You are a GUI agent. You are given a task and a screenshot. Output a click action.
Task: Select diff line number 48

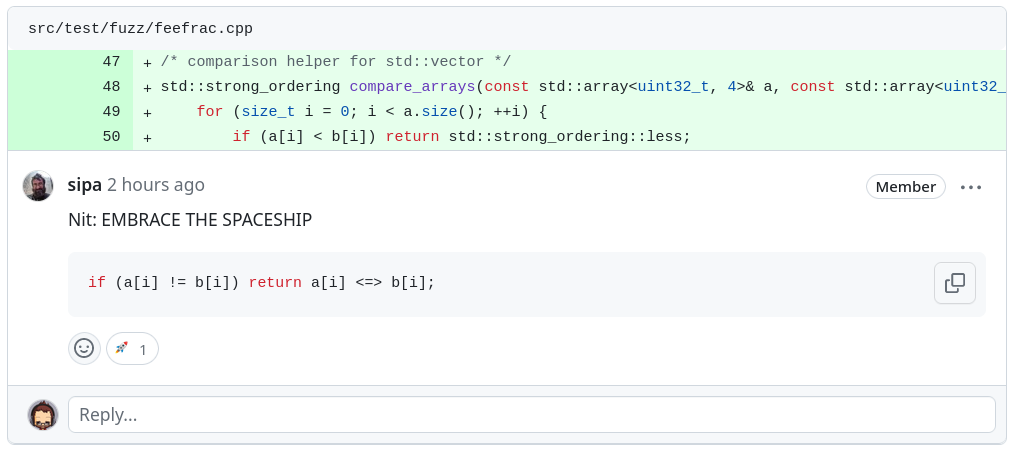(111, 87)
